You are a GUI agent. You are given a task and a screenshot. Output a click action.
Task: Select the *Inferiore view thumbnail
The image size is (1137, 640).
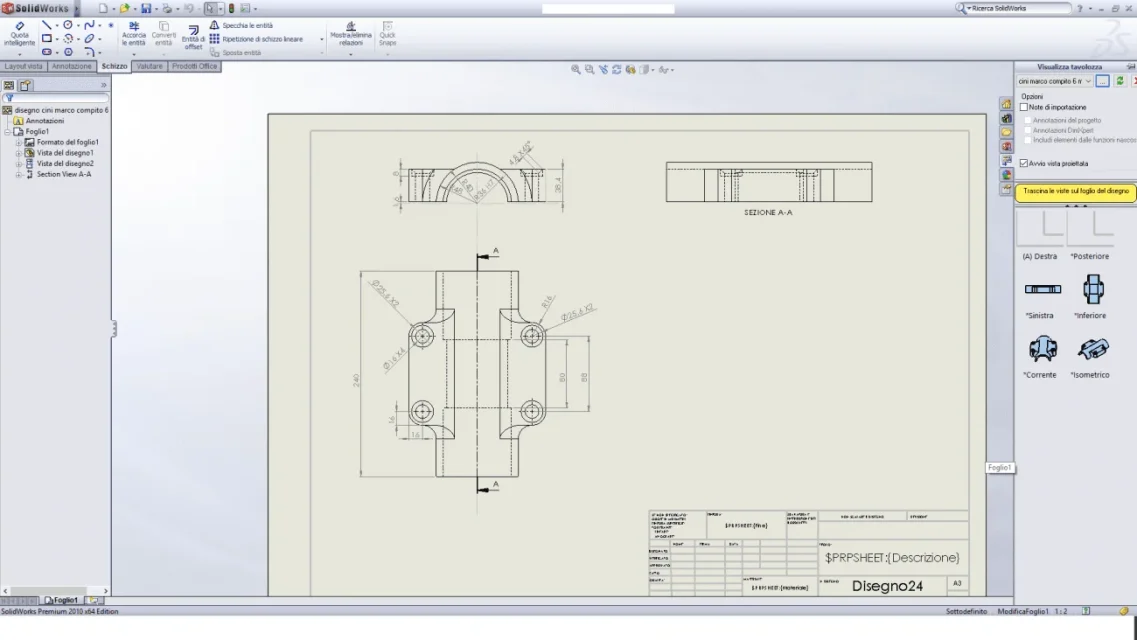[1093, 289]
